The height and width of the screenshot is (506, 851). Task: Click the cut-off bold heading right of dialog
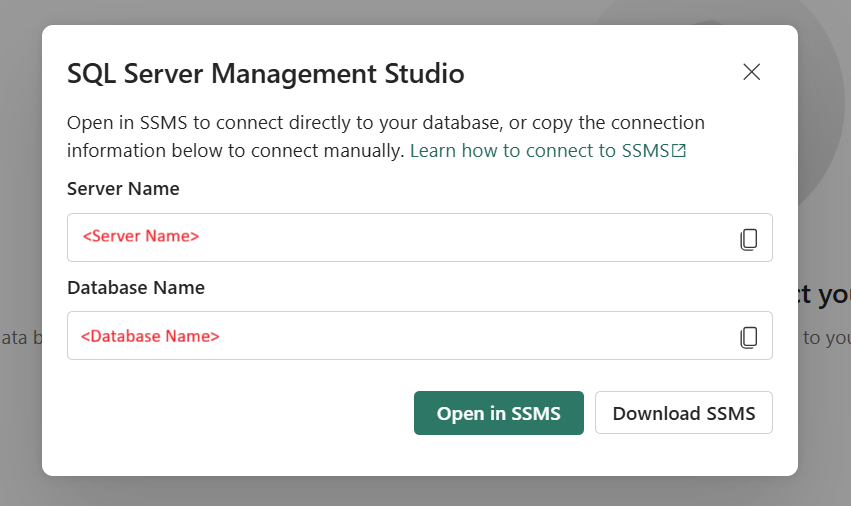[x=824, y=295]
